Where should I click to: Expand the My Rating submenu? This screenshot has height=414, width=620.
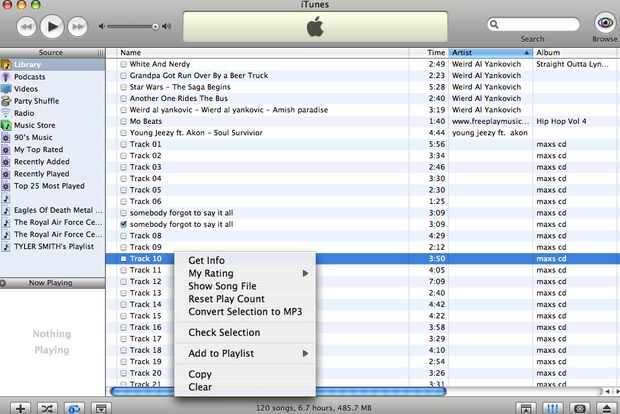[245, 273]
